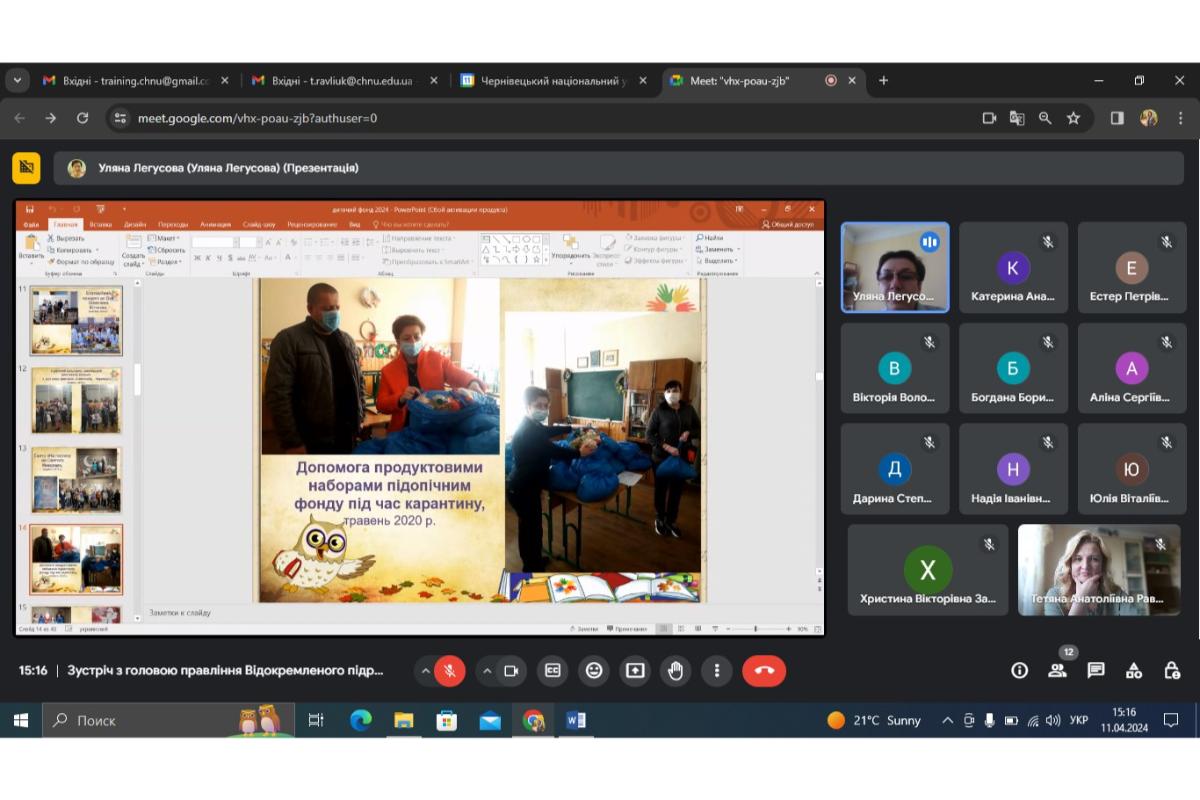
Task: Expand audio settings arrow beside microphone
Action: point(425,671)
